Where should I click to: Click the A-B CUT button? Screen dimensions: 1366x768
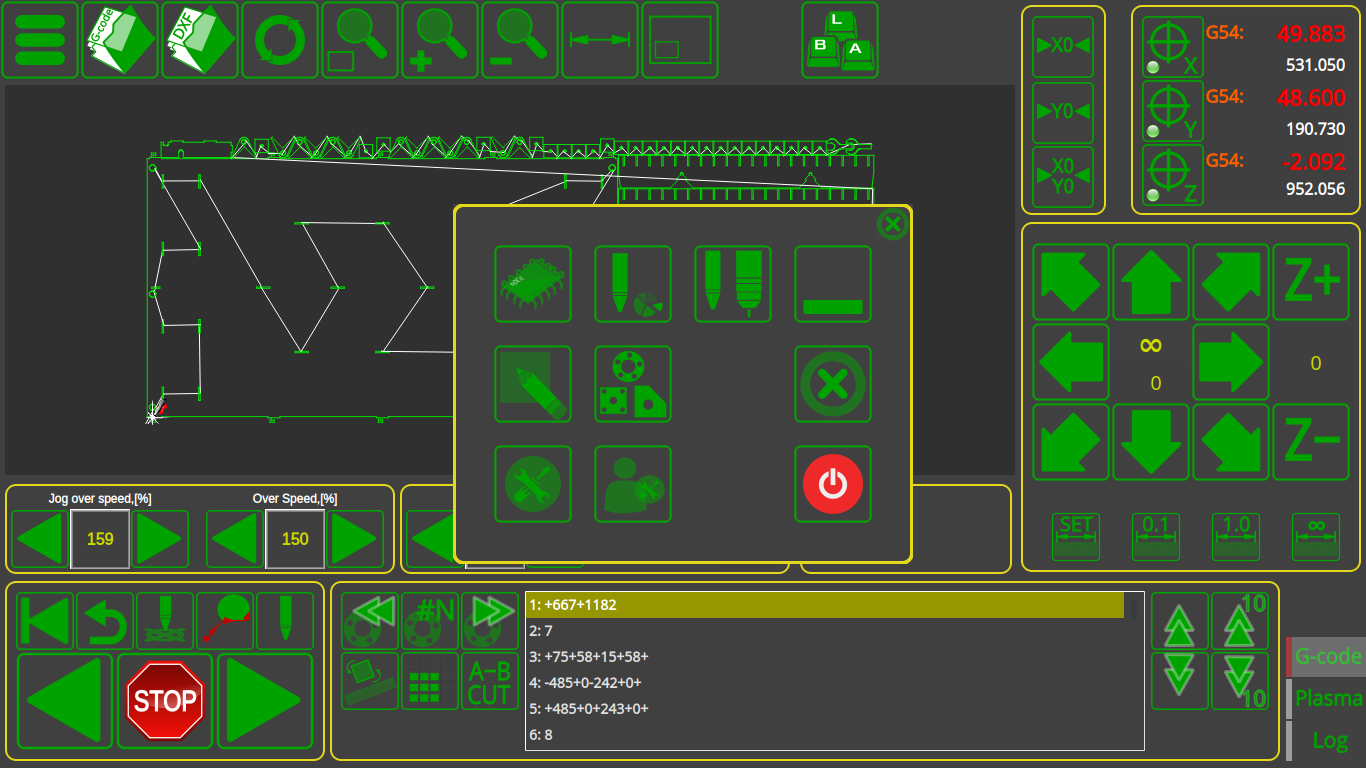(489, 682)
